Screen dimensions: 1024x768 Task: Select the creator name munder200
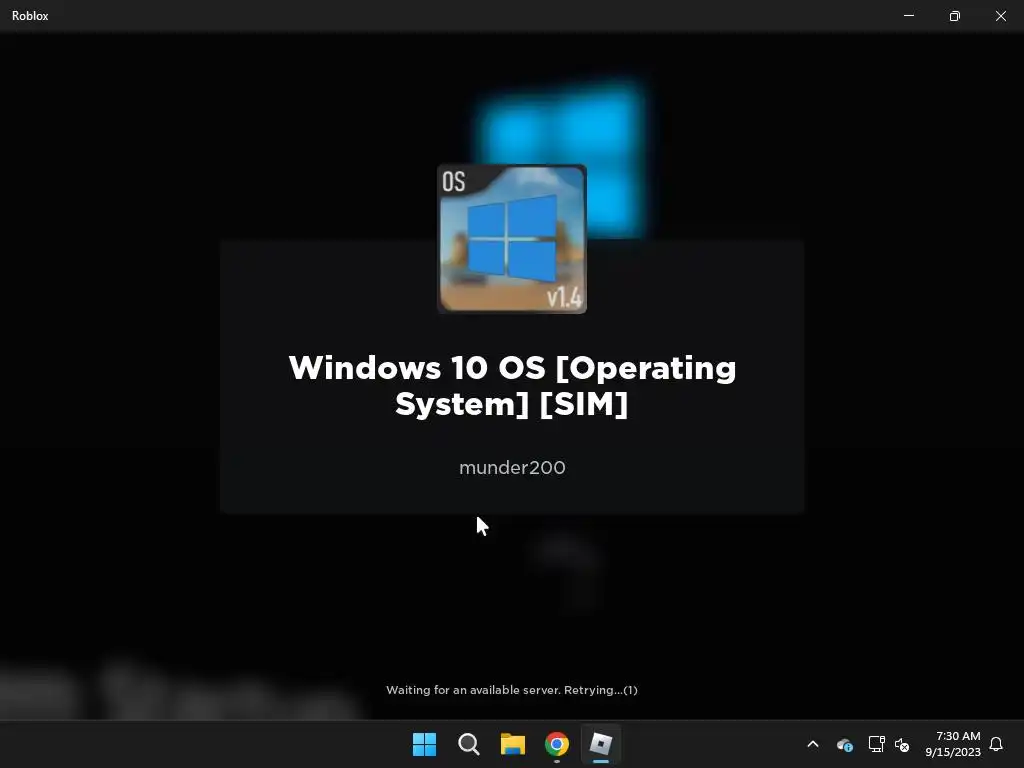[x=512, y=468]
